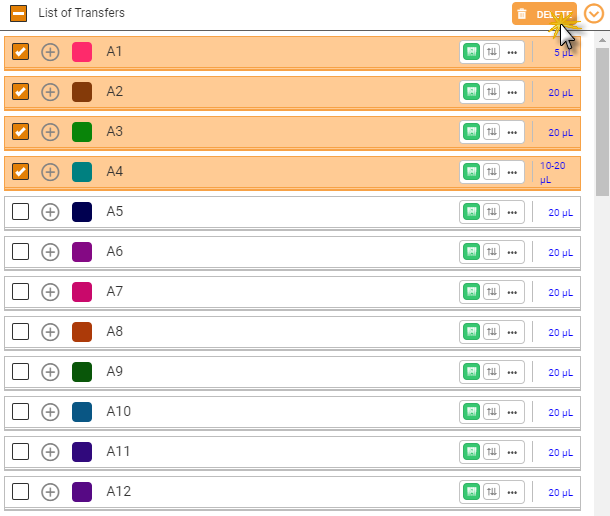Click the vertical scrollbar thumb of the list
Screen dimensions: 610x516
tap(602, 122)
